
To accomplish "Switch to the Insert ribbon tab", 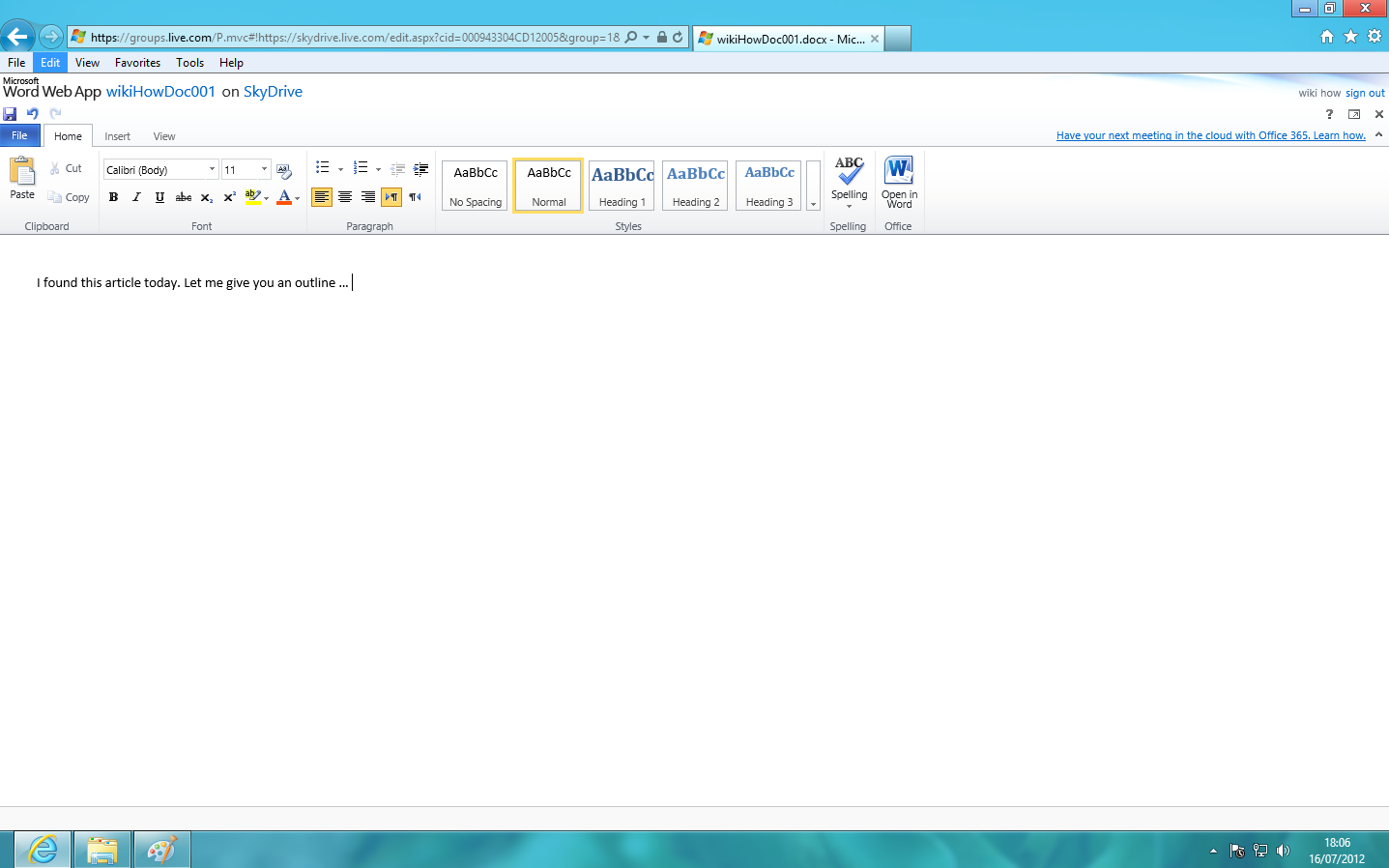I will [x=117, y=136].
